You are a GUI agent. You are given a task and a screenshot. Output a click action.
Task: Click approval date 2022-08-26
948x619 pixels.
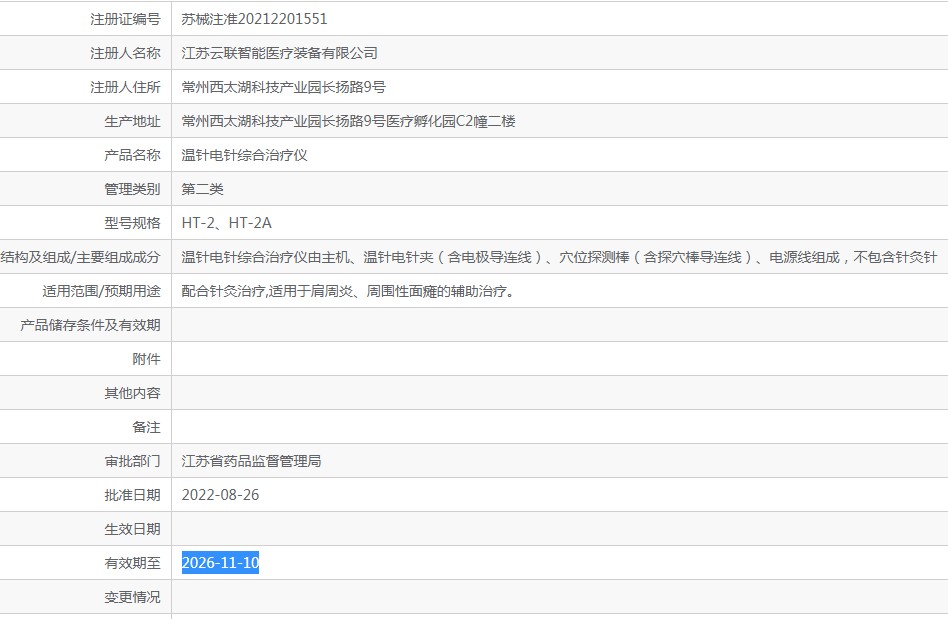pos(220,494)
